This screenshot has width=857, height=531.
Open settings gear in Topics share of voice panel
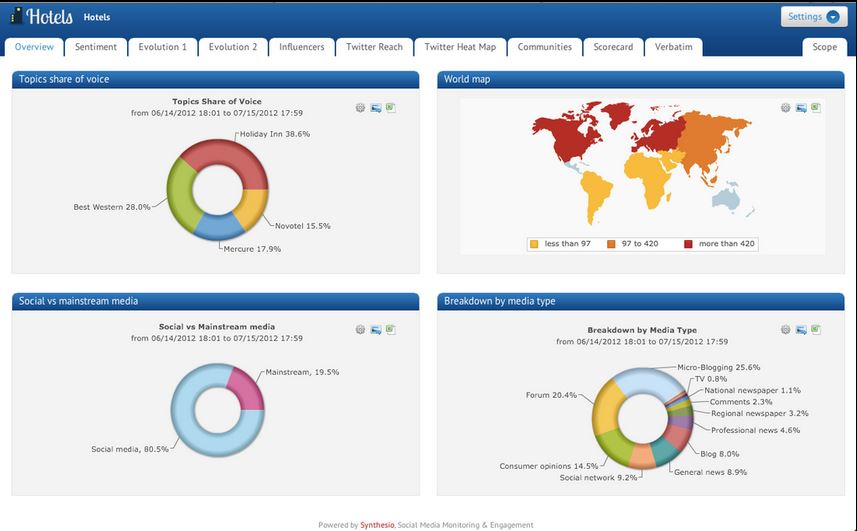point(361,107)
